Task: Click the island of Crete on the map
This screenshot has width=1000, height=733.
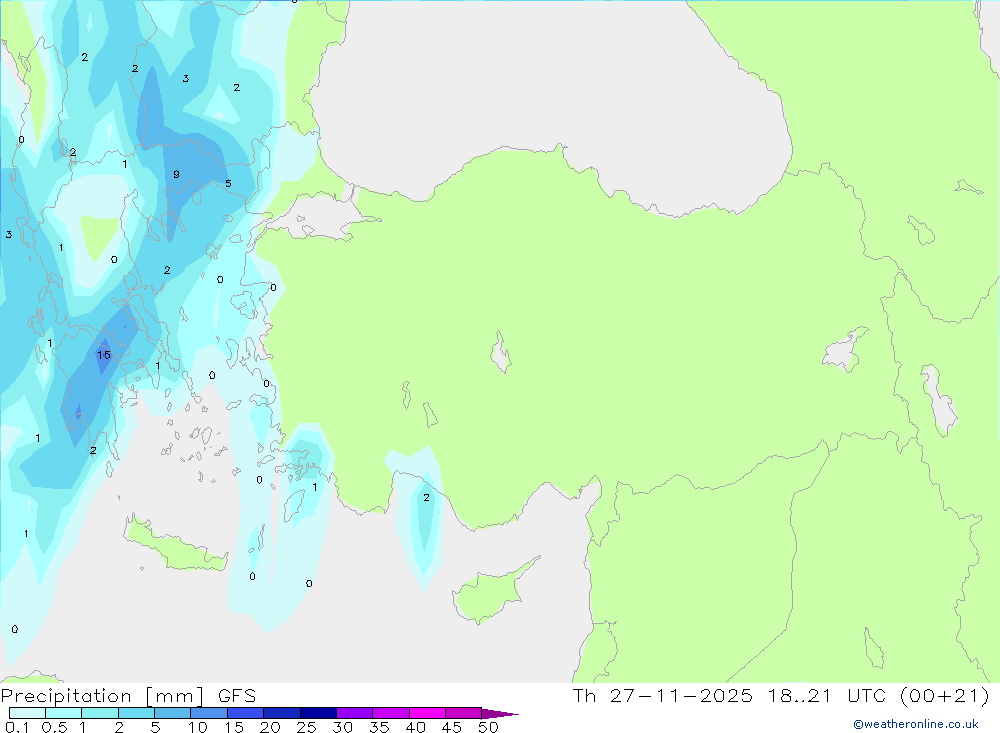Action: [173, 546]
